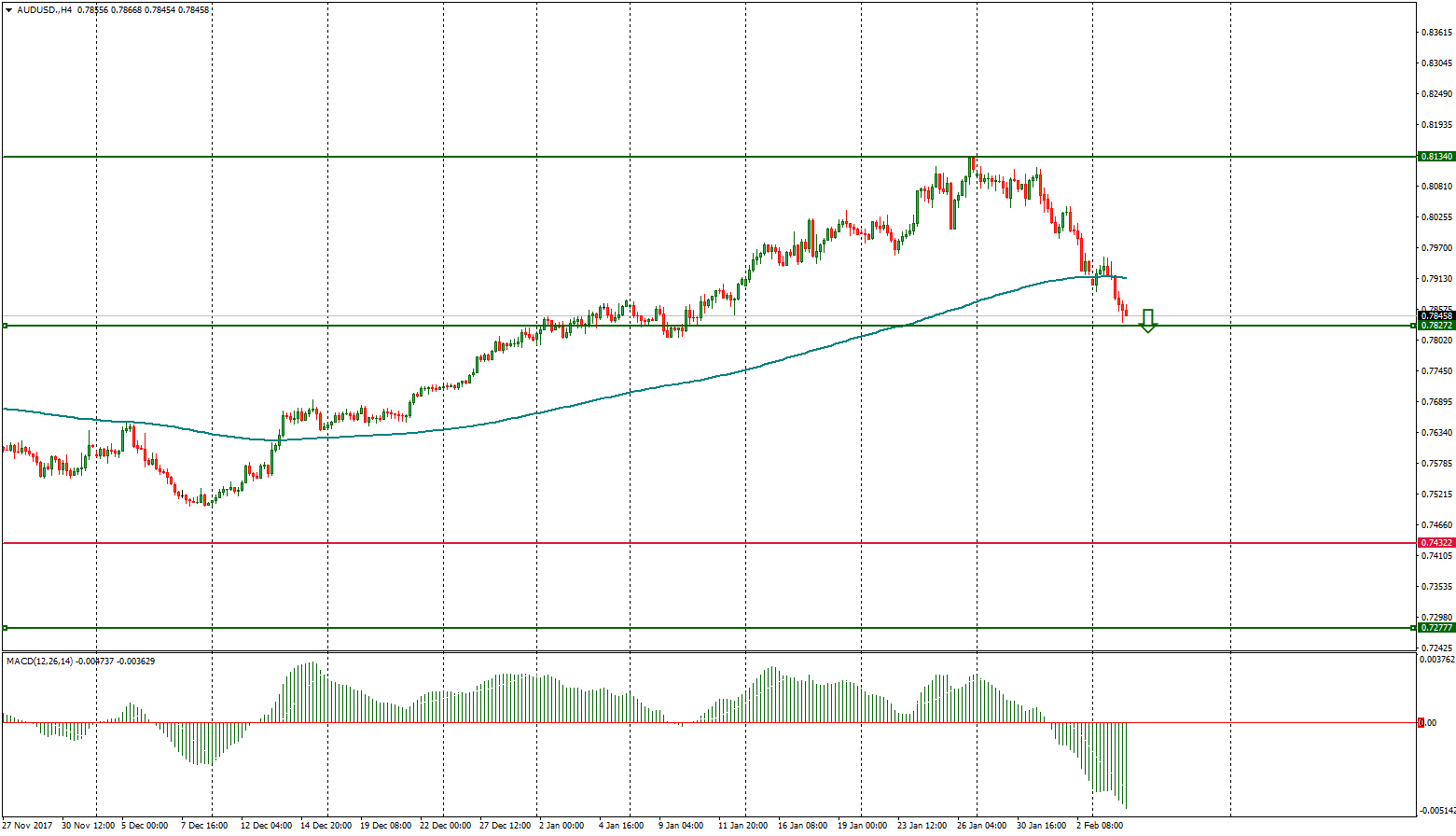
Task: Click the 0.72777 green price label
Action: (x=1435, y=628)
